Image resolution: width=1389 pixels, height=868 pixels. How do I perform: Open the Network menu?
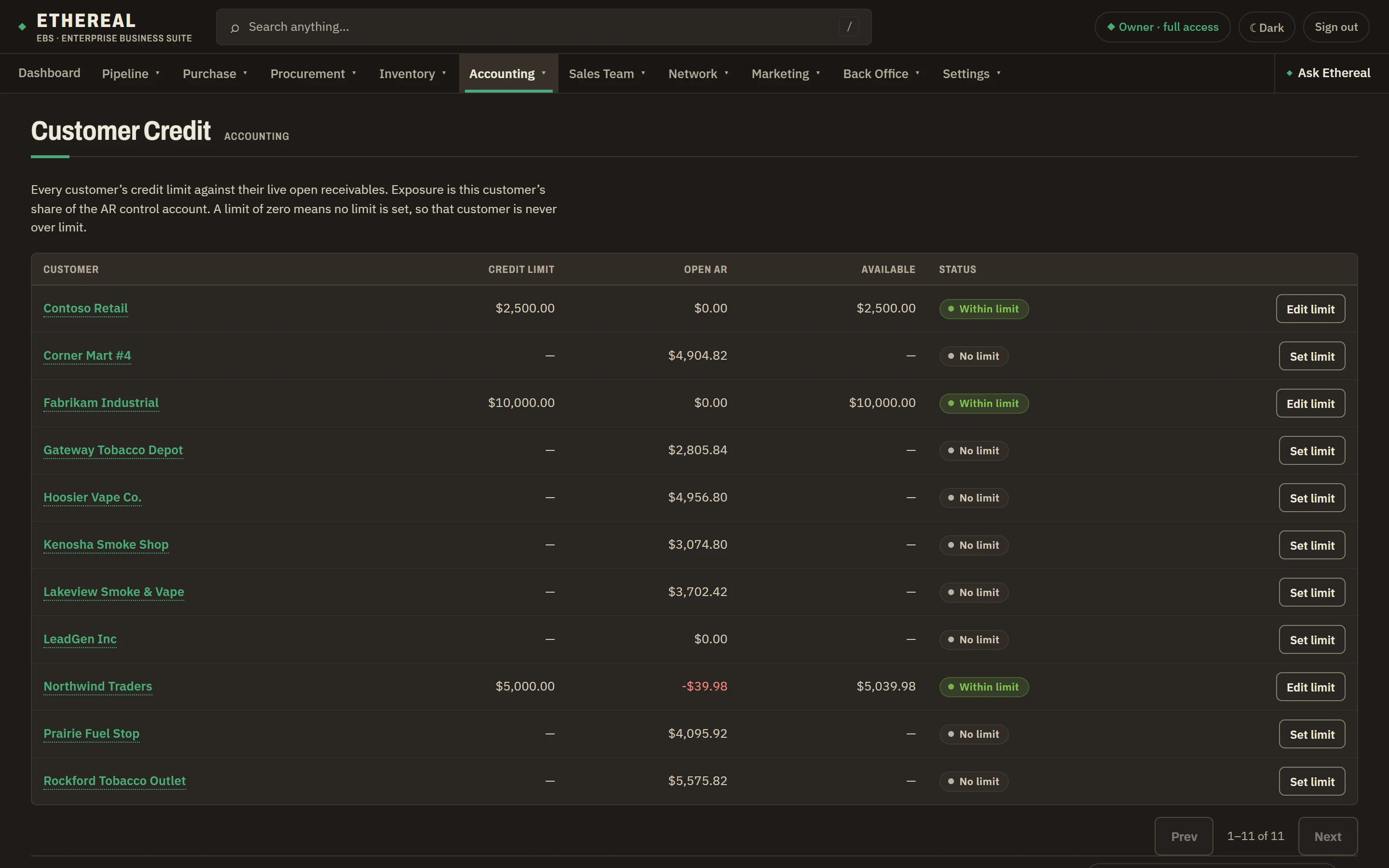(698, 73)
